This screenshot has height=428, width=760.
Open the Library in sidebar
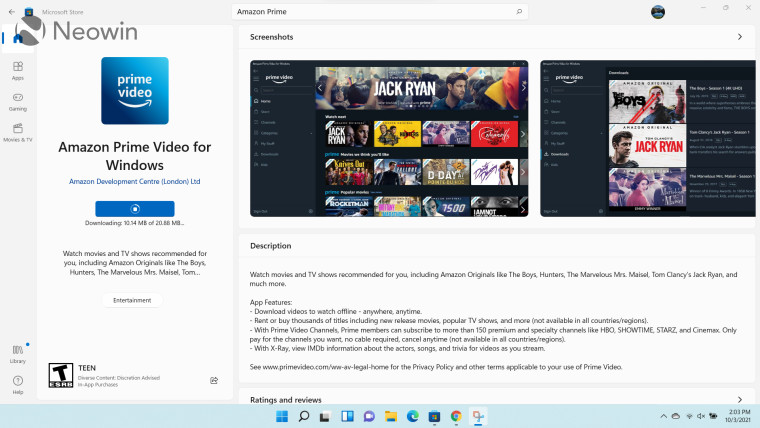18,354
